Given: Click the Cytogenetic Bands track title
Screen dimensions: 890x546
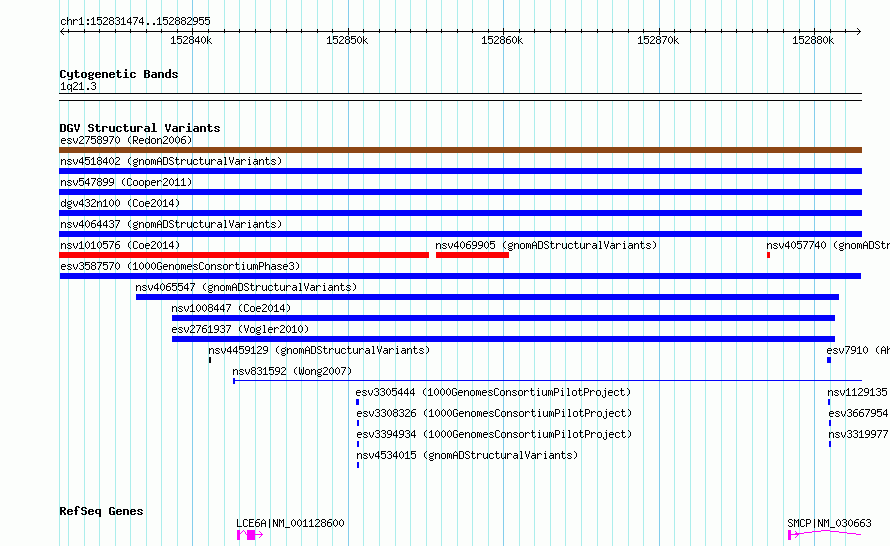Looking at the screenshot, I should coord(119,74).
